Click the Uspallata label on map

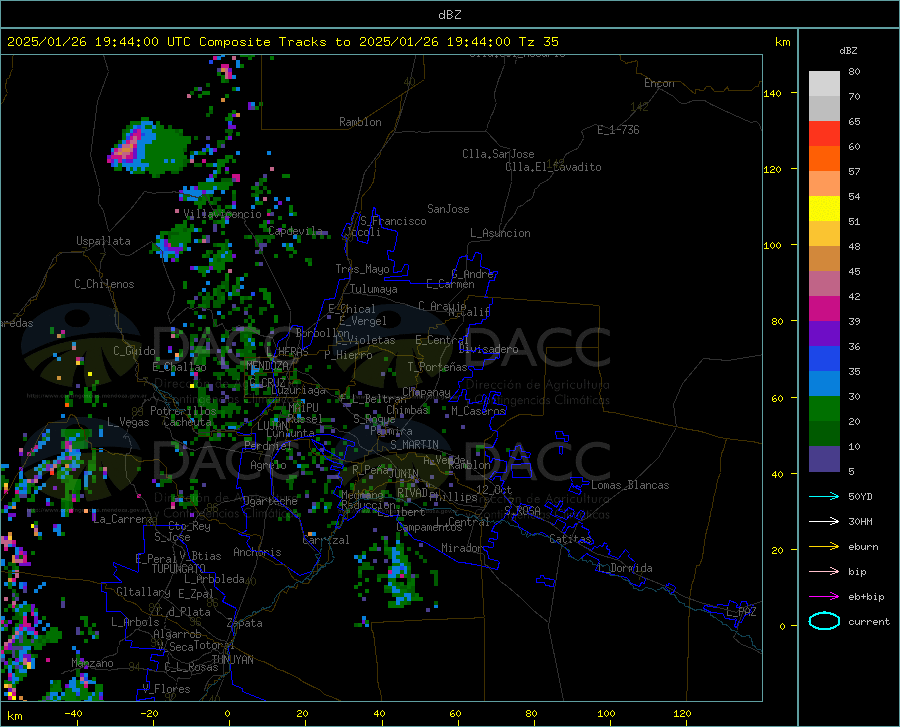click(103, 241)
